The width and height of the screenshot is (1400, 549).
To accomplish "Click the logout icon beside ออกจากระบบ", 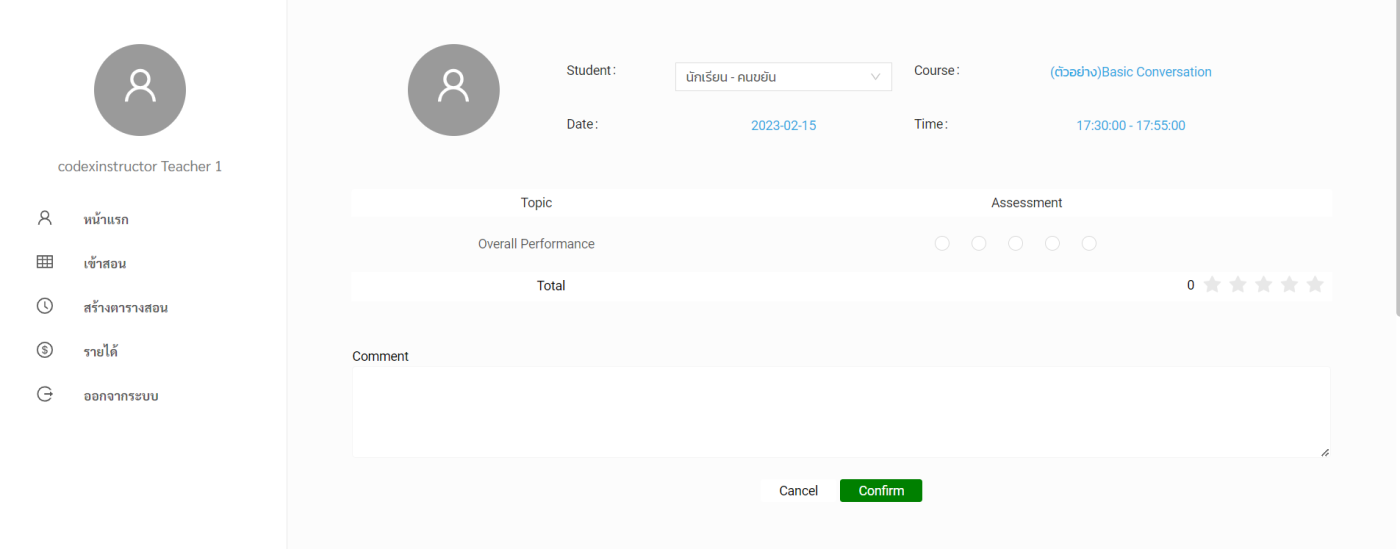I will [44, 394].
